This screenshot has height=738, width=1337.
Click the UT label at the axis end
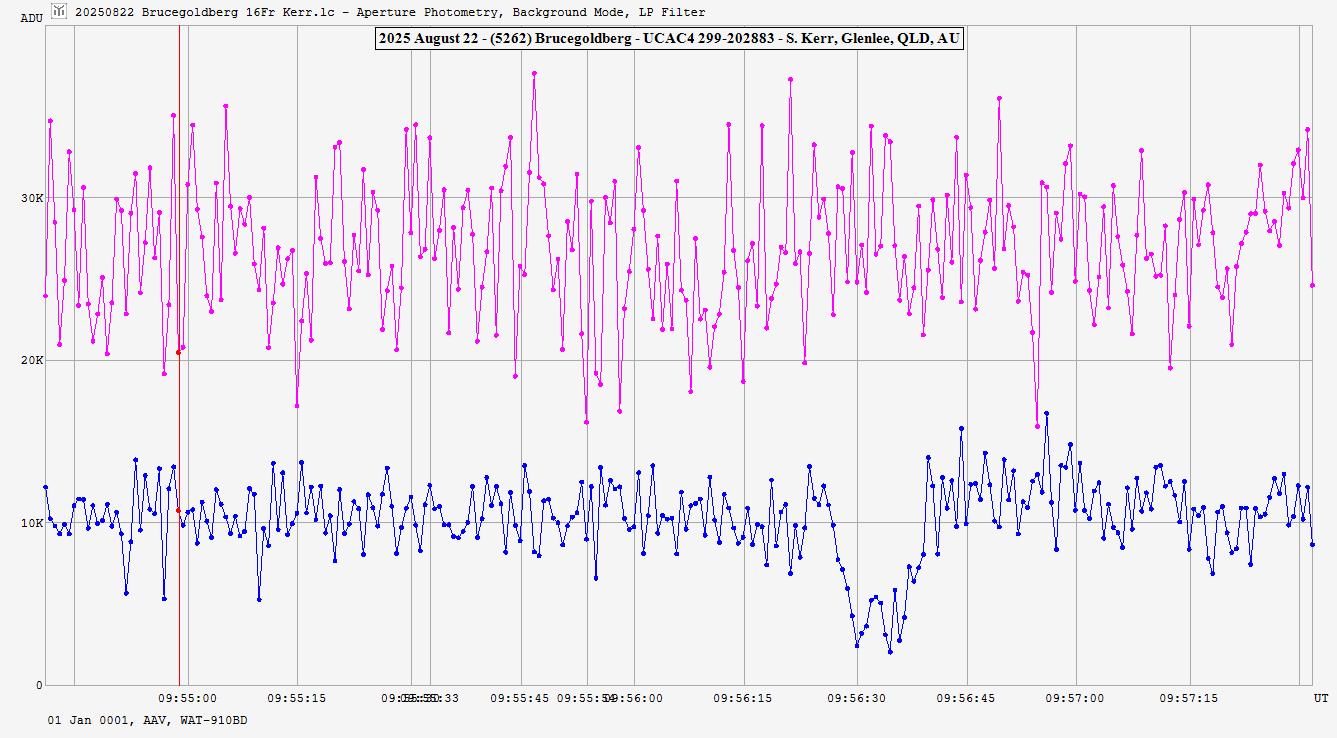point(1320,698)
